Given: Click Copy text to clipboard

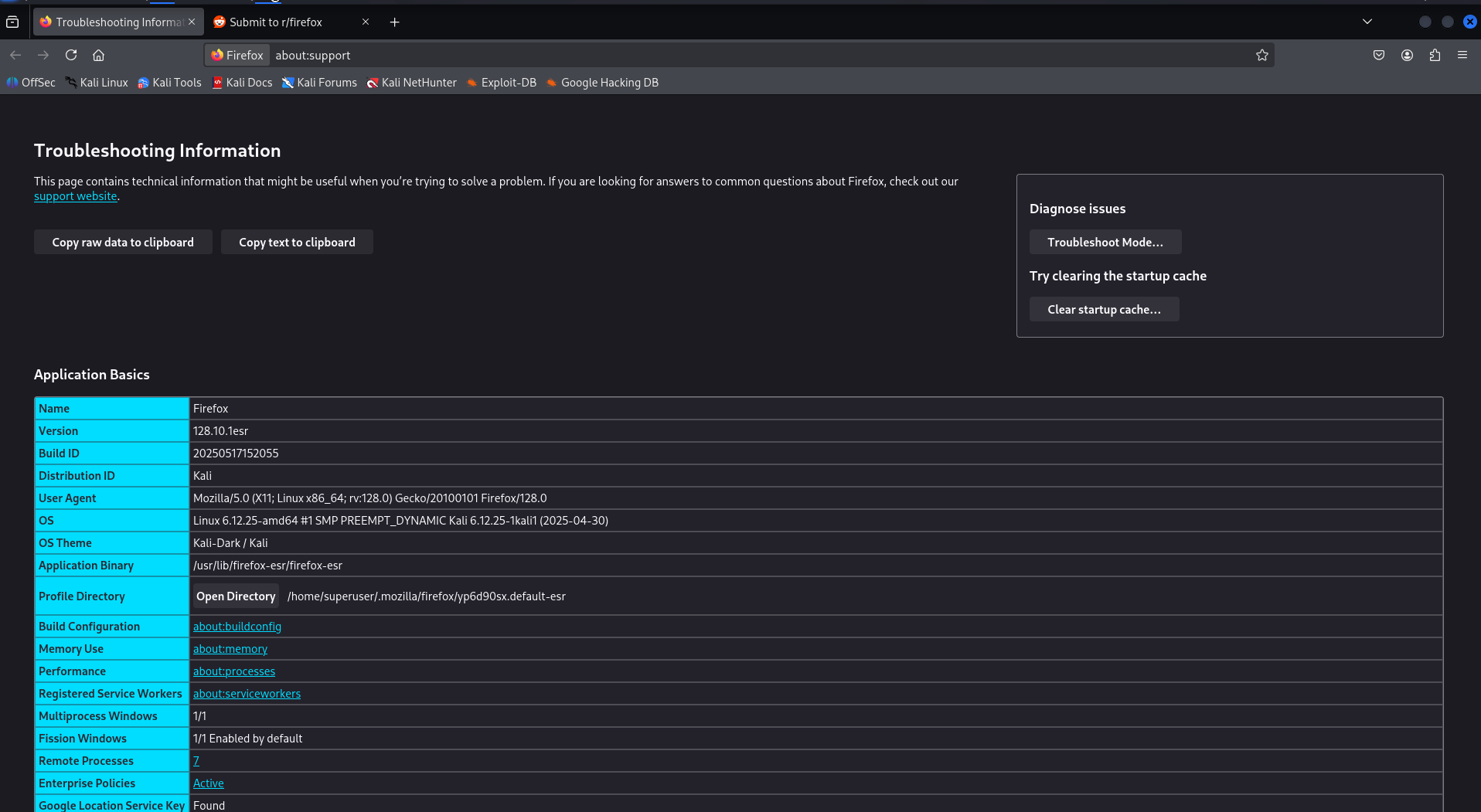Looking at the screenshot, I should [x=297, y=242].
